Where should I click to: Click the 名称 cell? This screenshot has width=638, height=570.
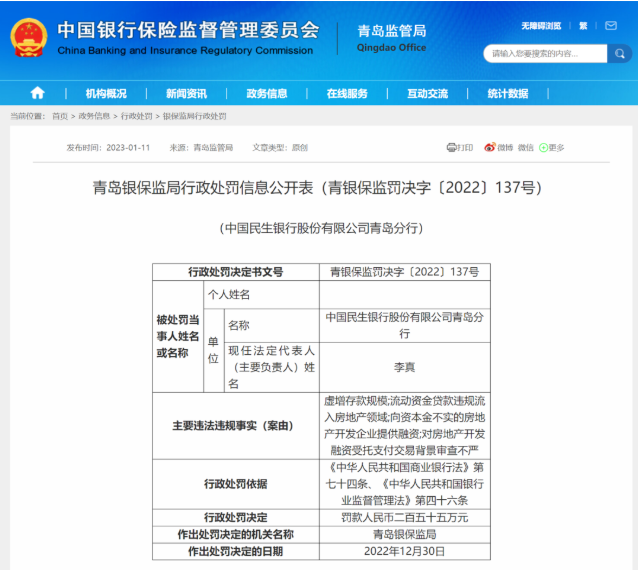pos(271,325)
